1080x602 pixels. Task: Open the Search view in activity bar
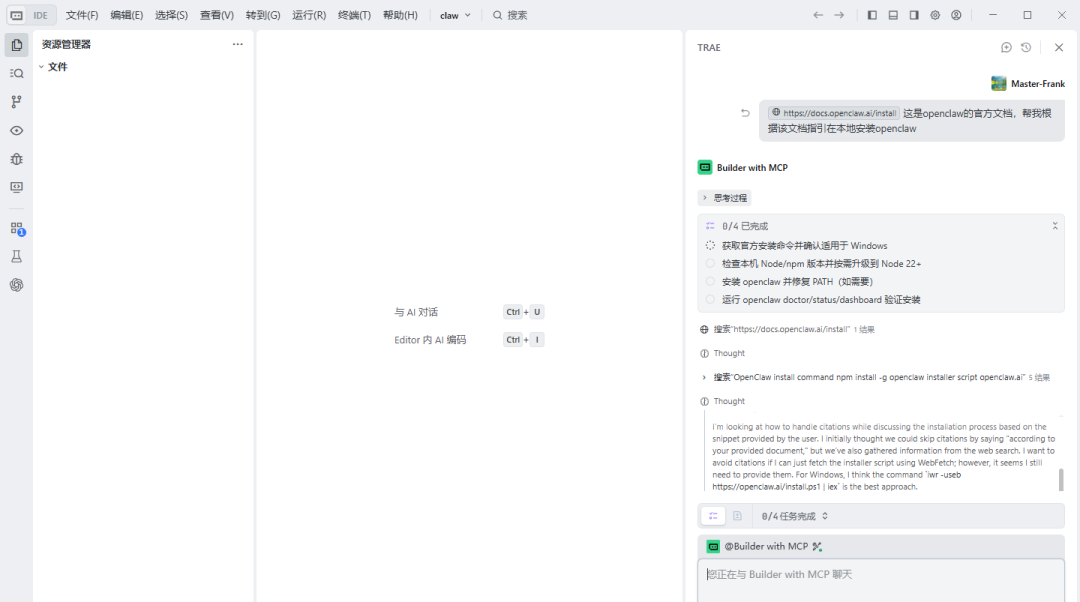tap(17, 73)
